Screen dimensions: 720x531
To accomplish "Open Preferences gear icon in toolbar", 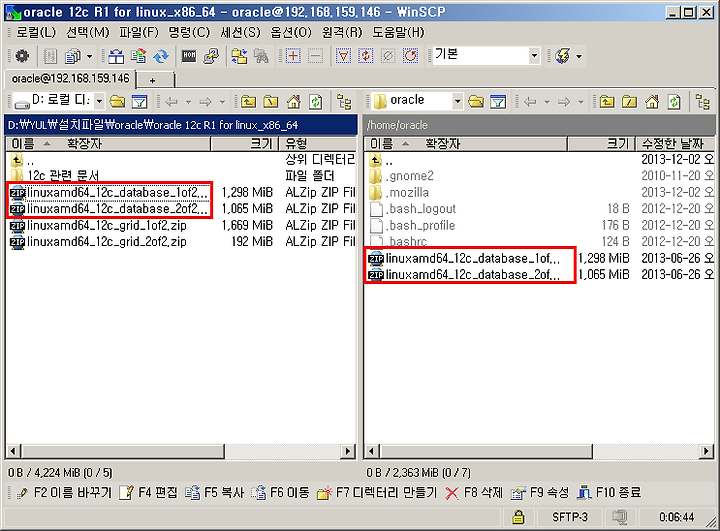I will [x=22, y=56].
